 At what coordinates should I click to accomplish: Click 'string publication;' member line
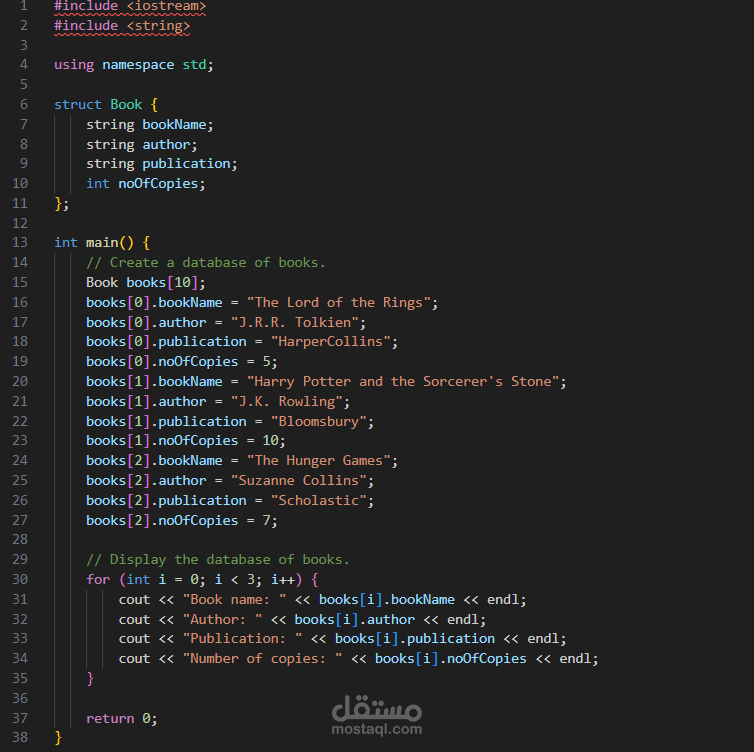[162, 163]
